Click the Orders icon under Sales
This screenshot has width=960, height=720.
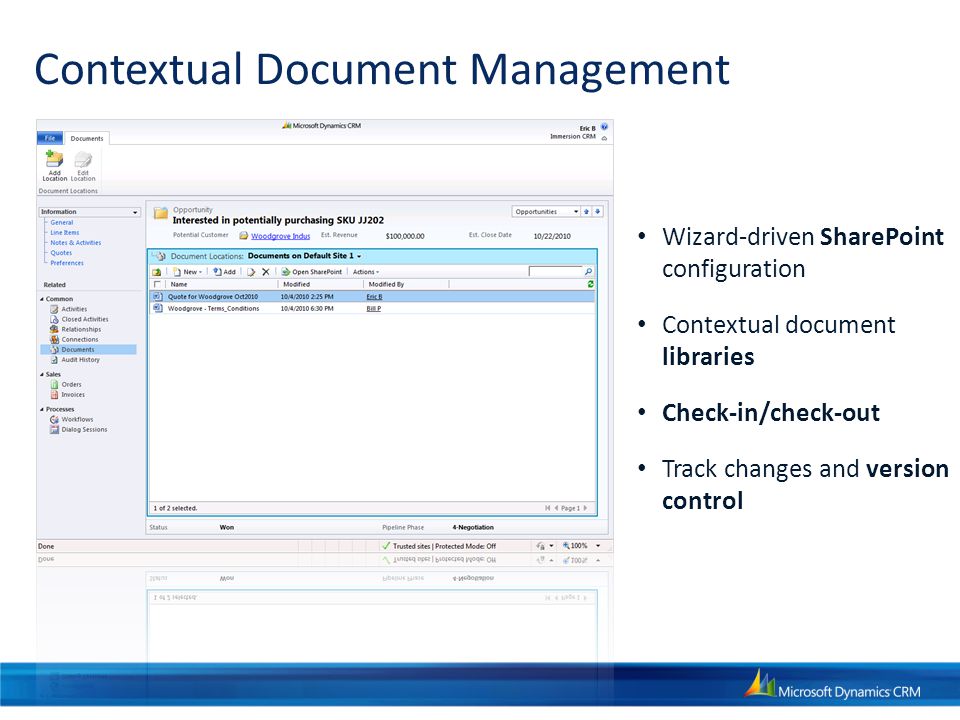pyautogui.click(x=54, y=384)
